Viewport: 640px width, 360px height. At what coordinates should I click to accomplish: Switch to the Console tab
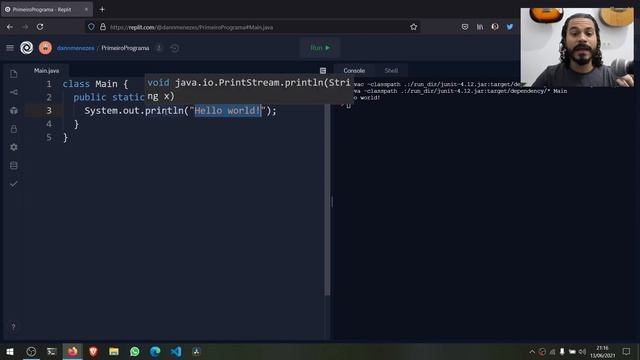click(354, 71)
